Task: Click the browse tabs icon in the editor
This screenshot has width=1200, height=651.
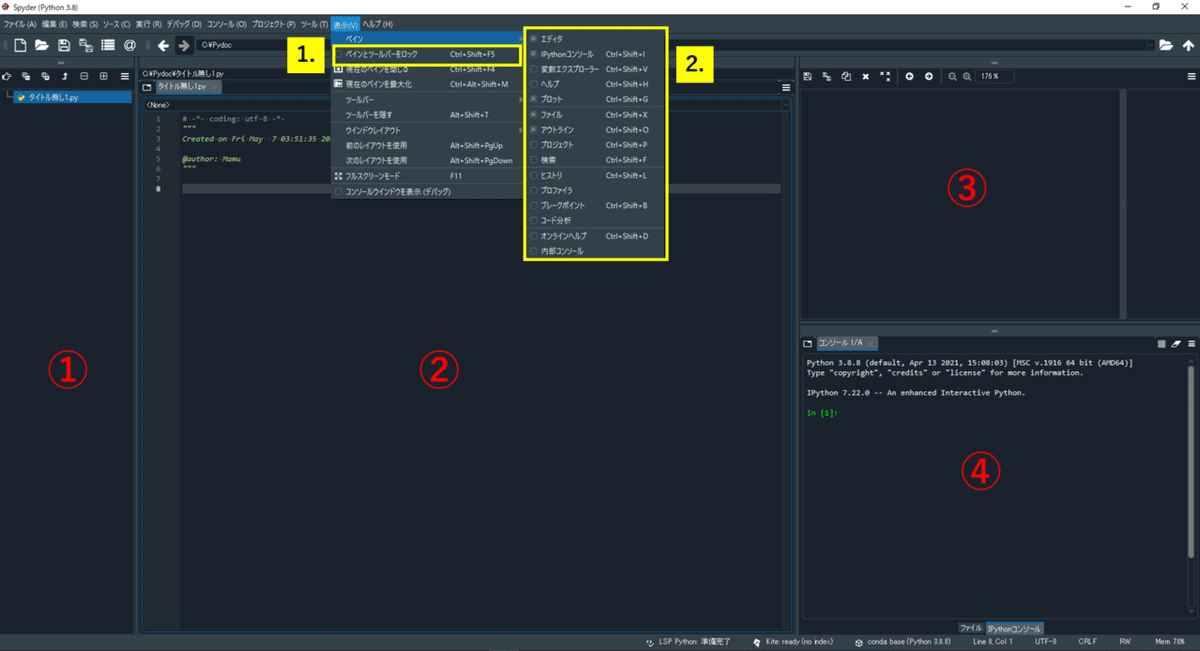Action: click(147, 87)
